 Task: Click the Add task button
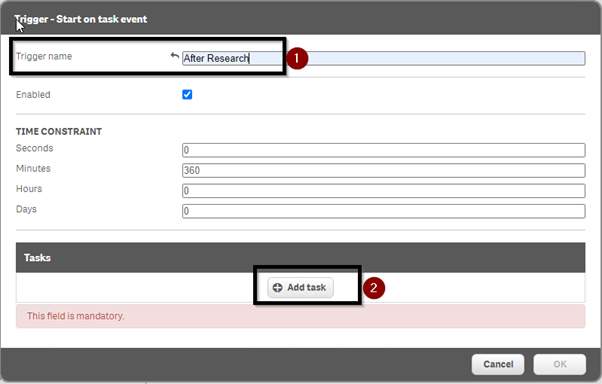300,287
